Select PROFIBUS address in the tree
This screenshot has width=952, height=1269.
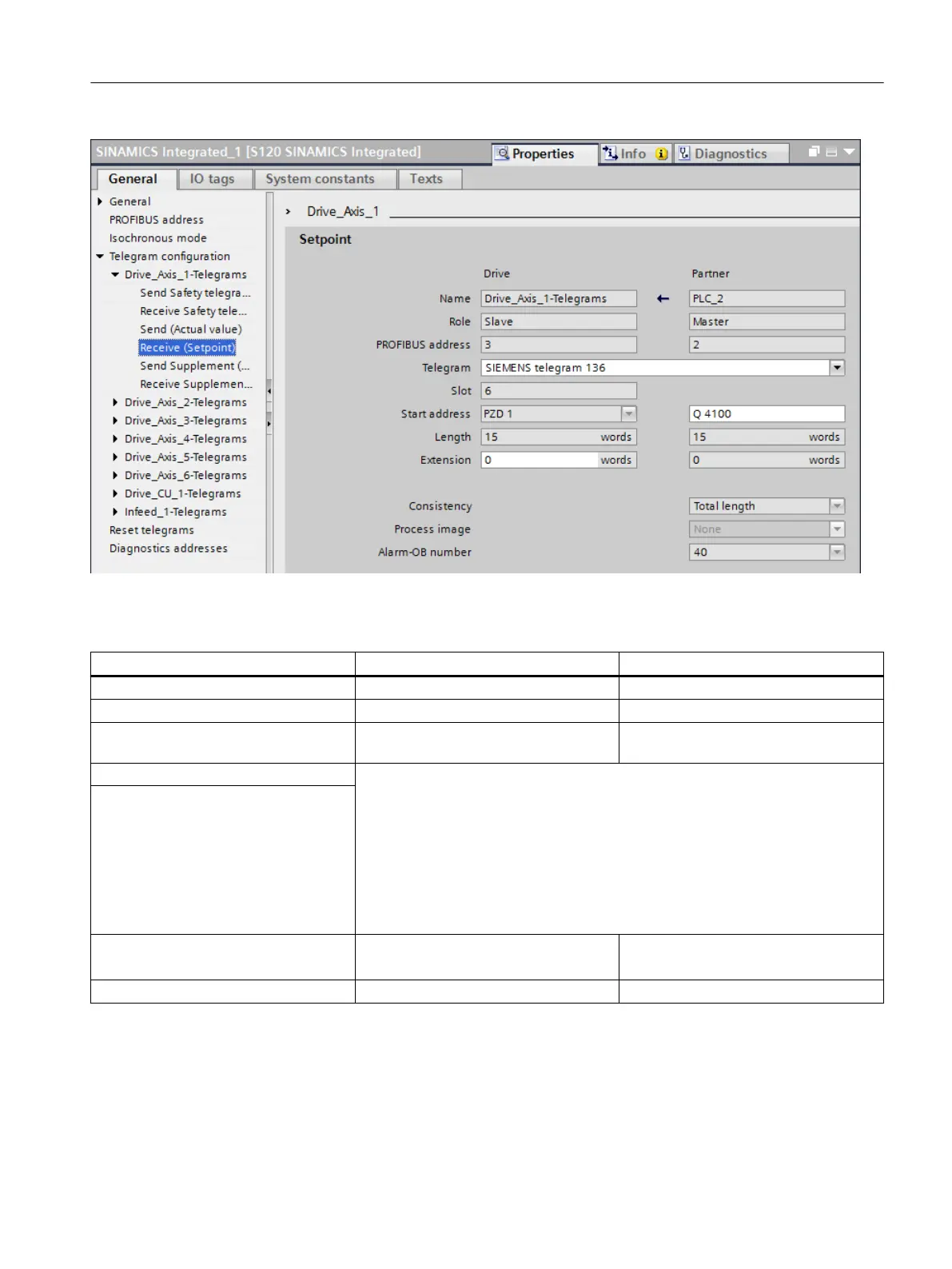click(x=157, y=220)
